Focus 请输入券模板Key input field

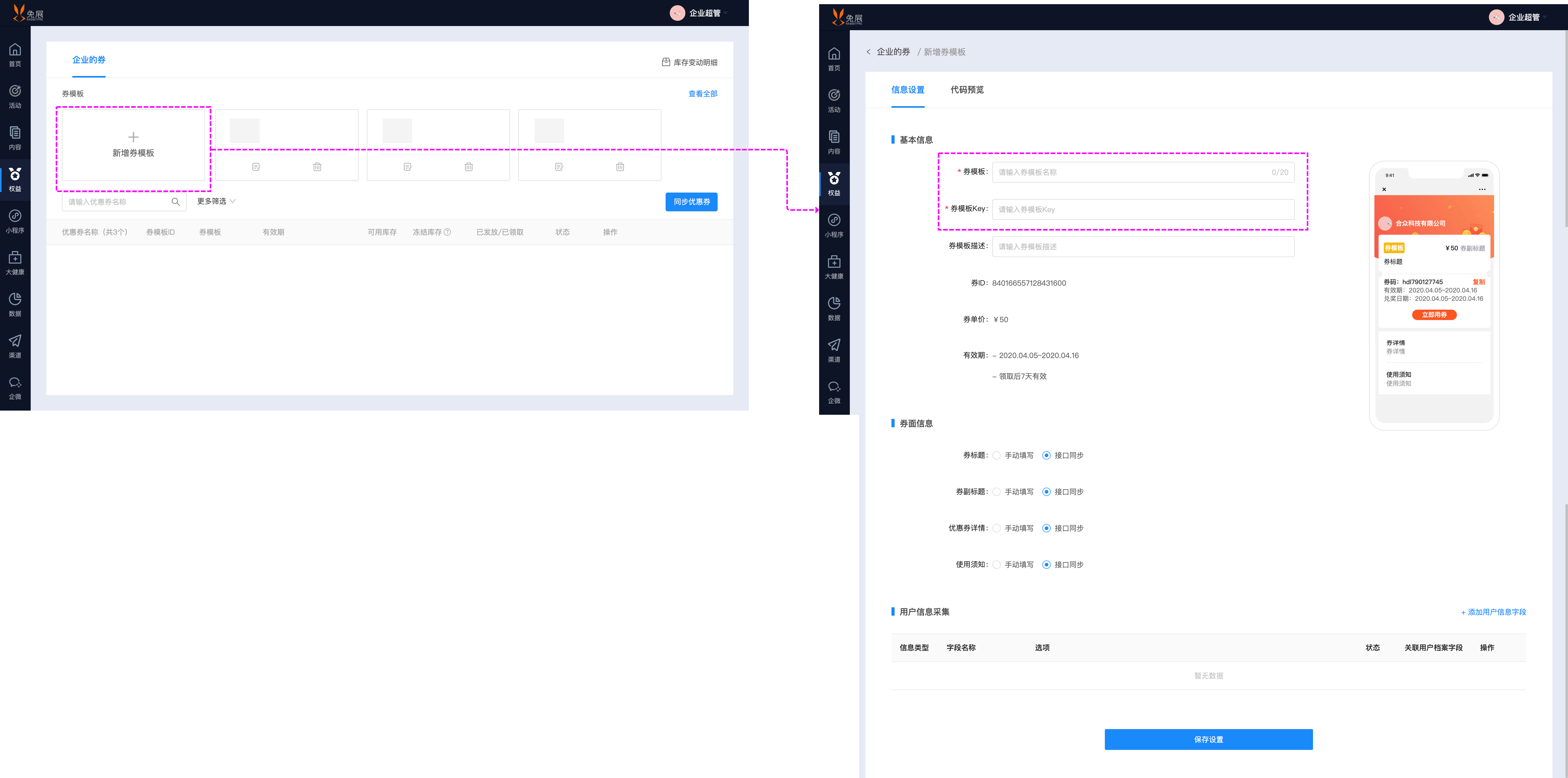1143,209
